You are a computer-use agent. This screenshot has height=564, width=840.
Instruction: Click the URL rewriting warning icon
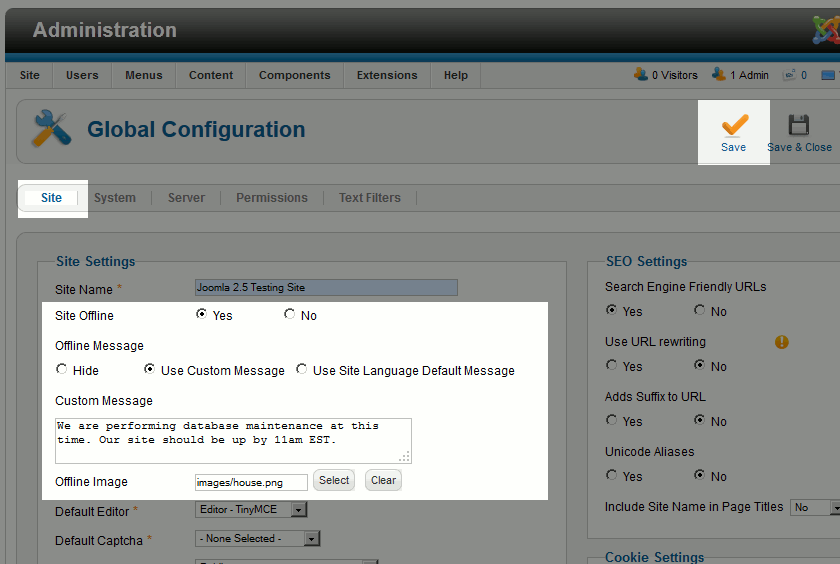[782, 342]
